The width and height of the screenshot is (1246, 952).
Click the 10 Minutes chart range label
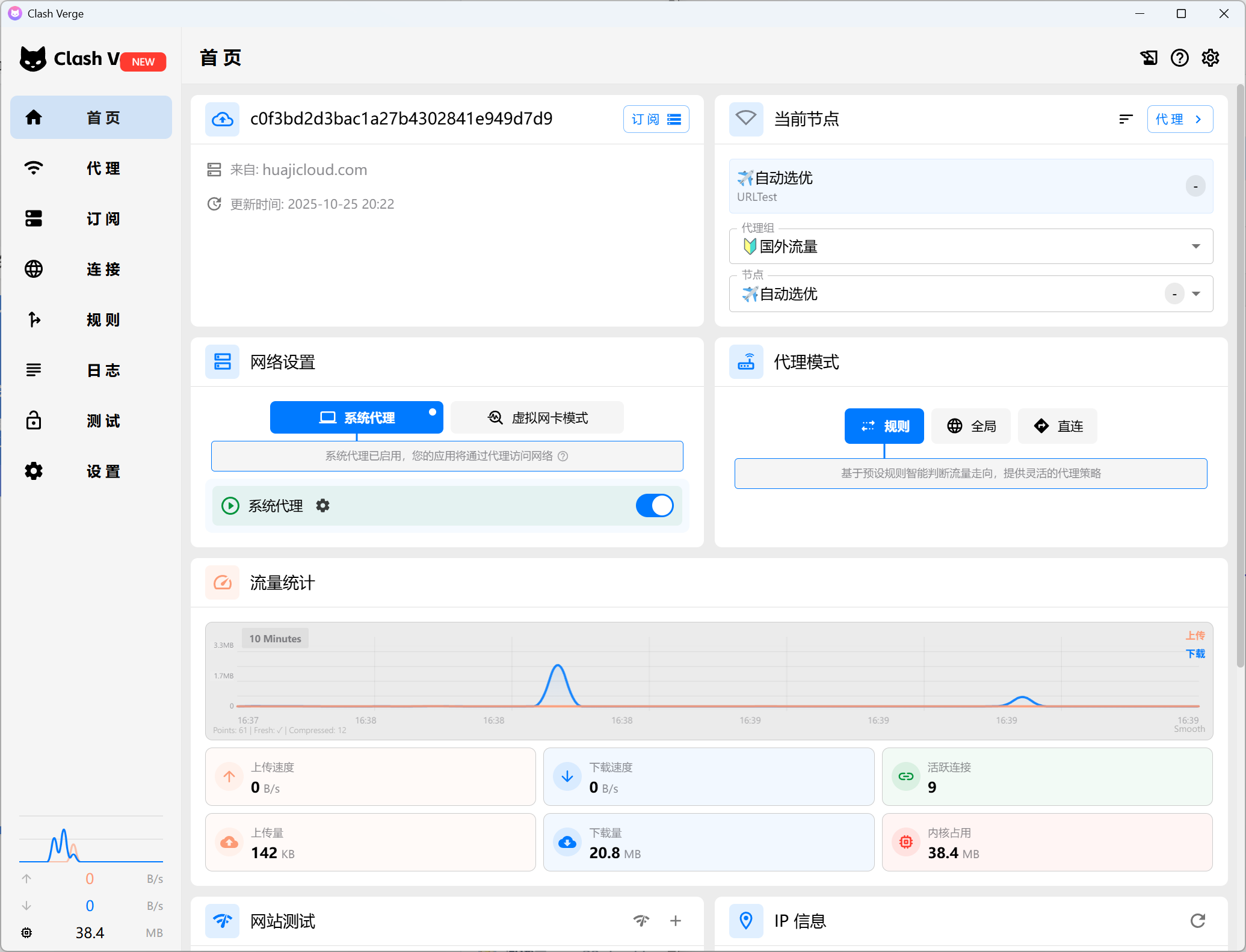pos(275,639)
